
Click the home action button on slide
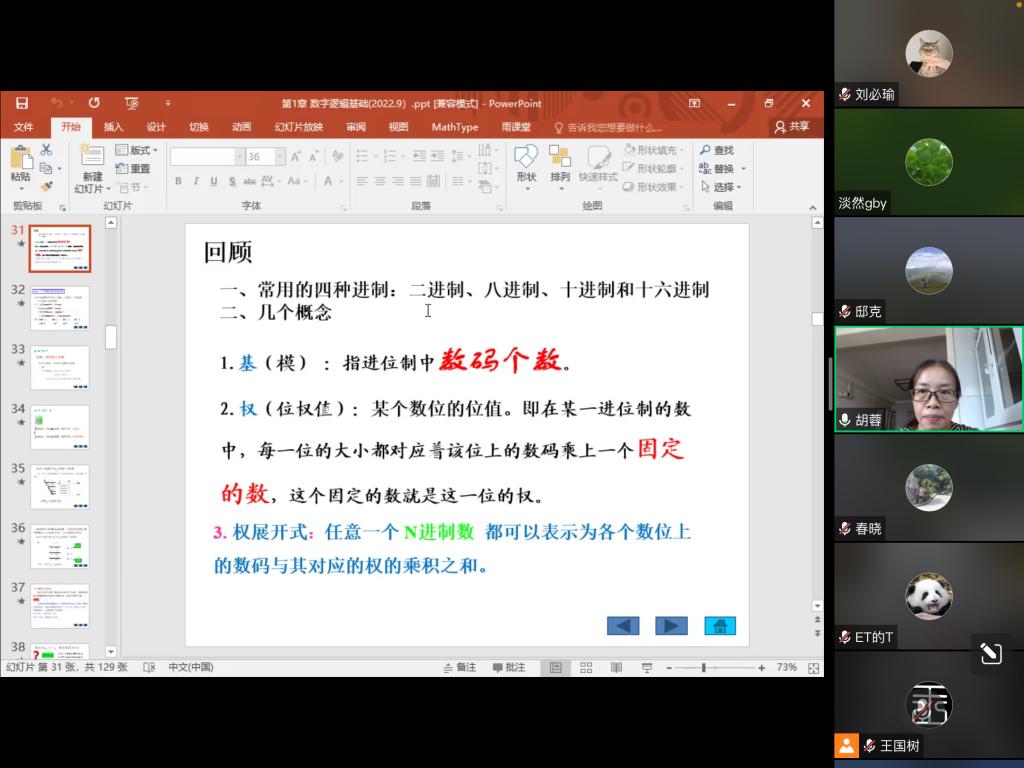pos(719,626)
